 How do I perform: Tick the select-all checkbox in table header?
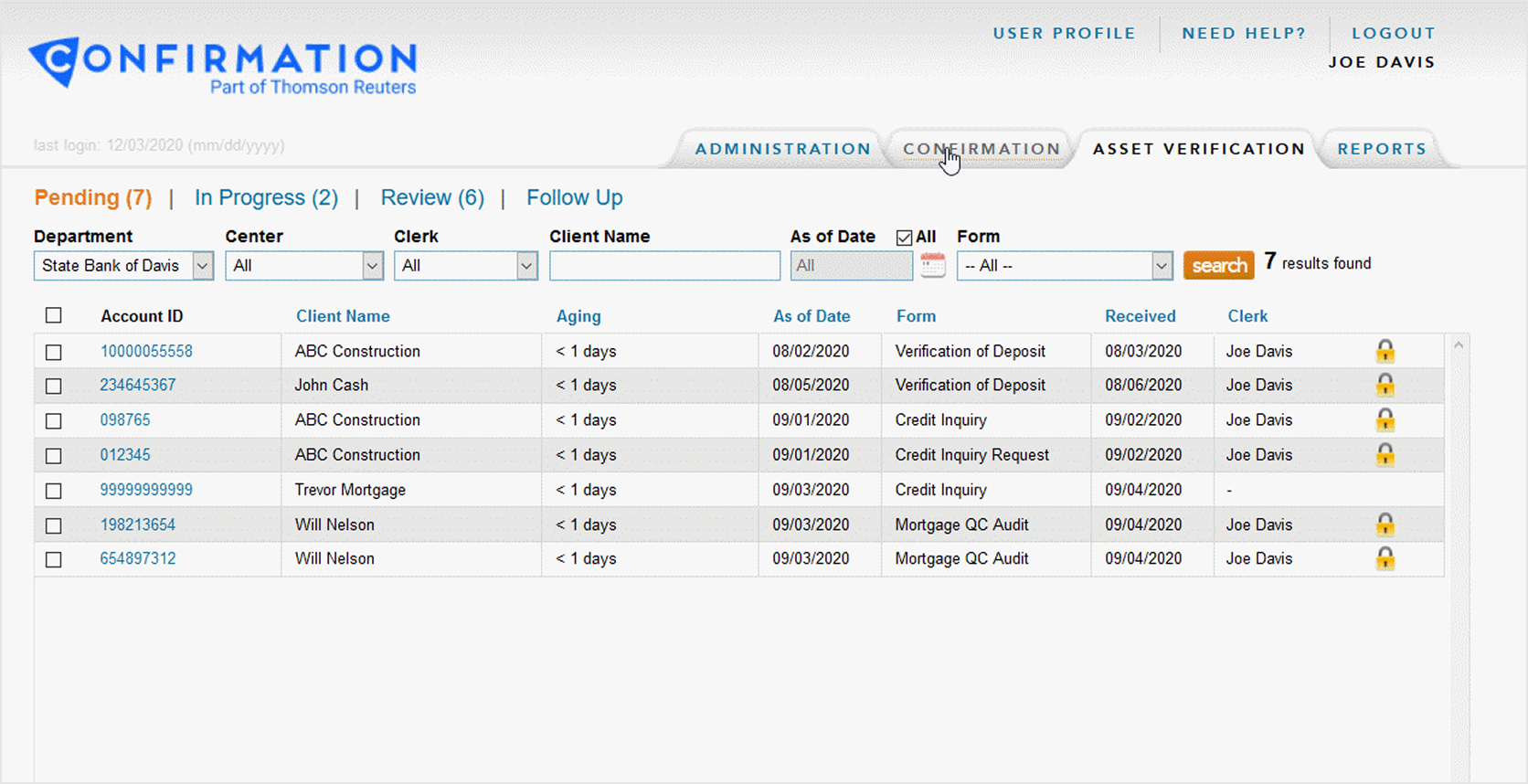pyautogui.click(x=54, y=315)
